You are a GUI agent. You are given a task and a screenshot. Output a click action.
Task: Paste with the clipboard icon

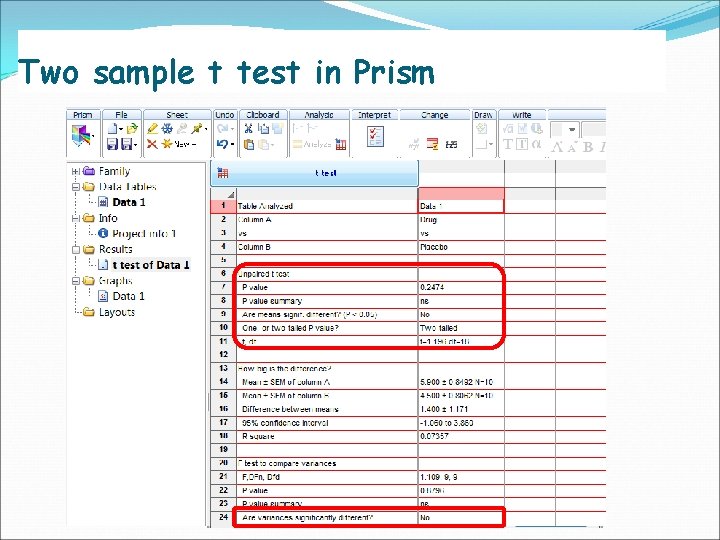pyautogui.click(x=249, y=144)
